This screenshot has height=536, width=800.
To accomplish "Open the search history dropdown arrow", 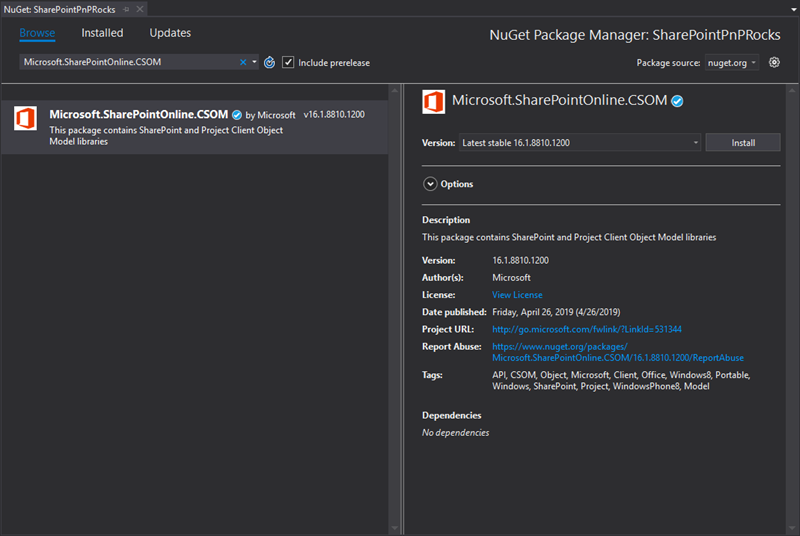I will pyautogui.click(x=254, y=62).
